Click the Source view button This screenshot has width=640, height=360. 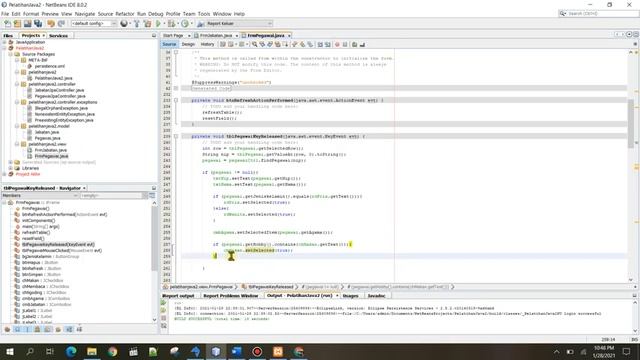point(169,44)
